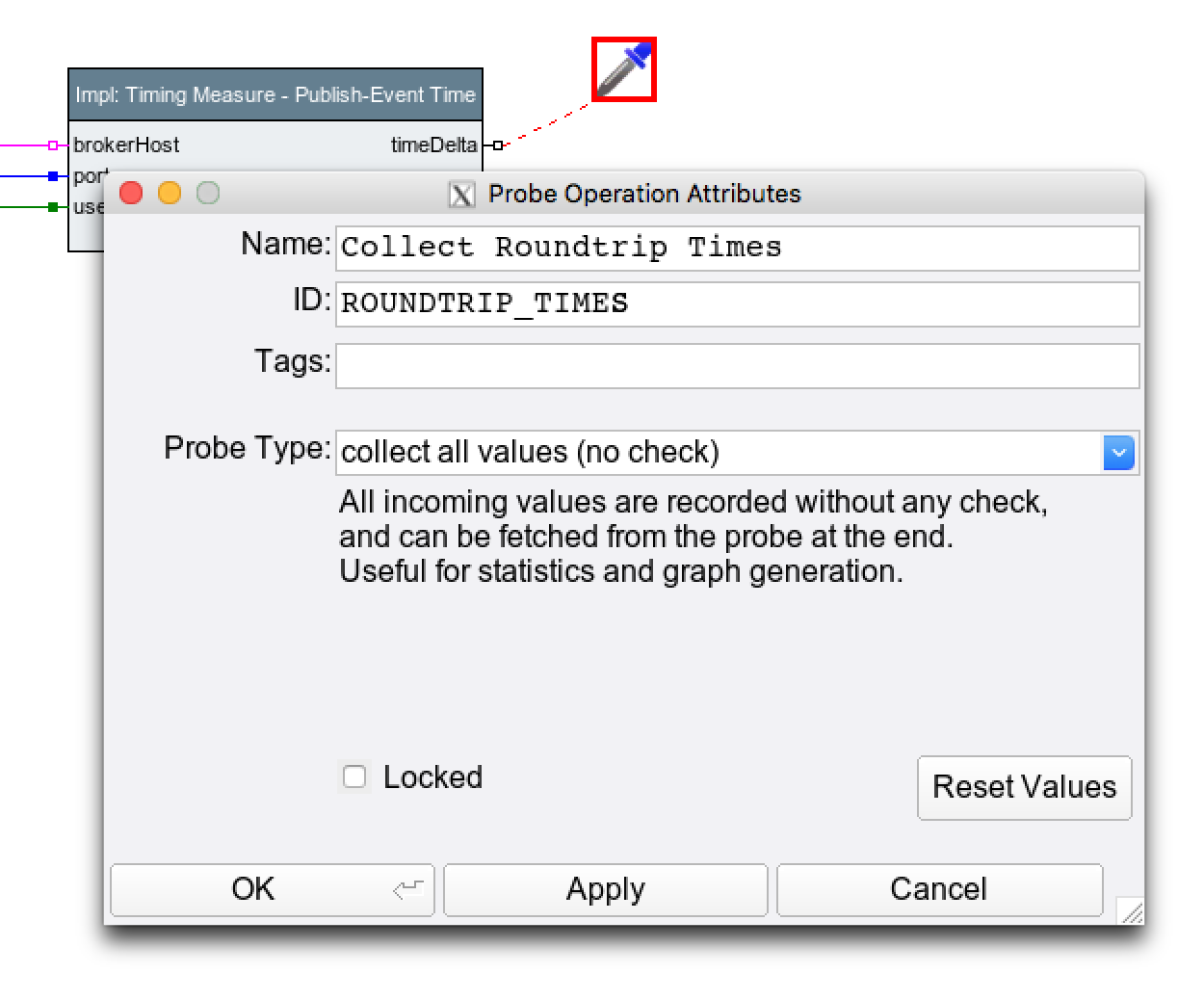Viewport: 1204px width, 1000px height.
Task: Click the ID field containing ROUNDTRIP_TIMES
Action: [x=737, y=303]
